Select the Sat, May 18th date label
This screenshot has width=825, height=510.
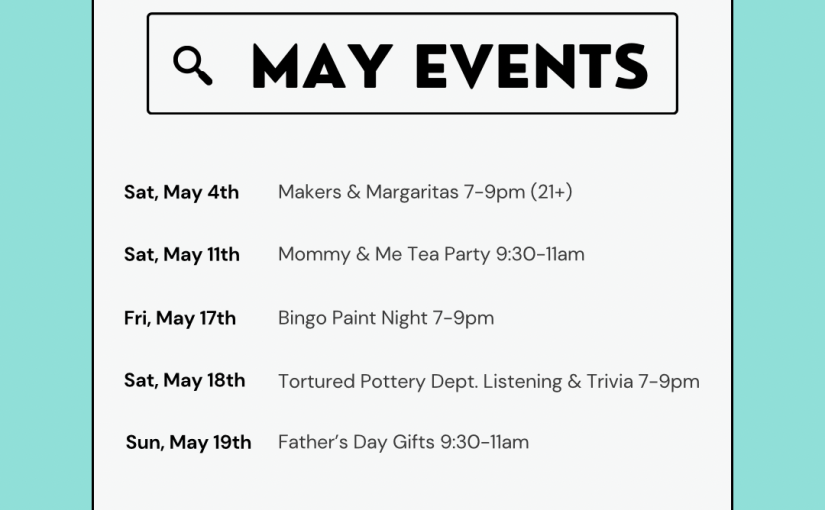coord(185,380)
